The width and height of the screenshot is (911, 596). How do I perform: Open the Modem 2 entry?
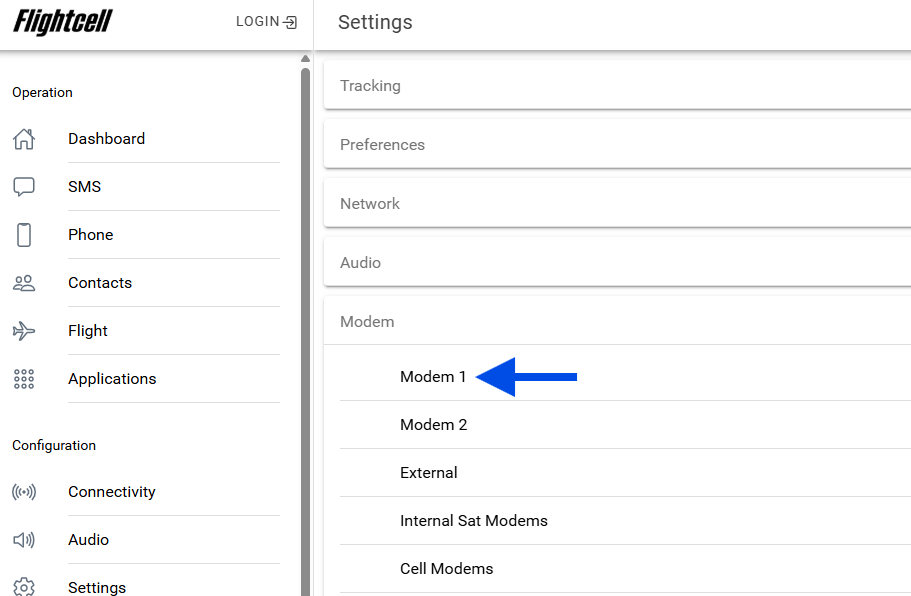coord(433,425)
